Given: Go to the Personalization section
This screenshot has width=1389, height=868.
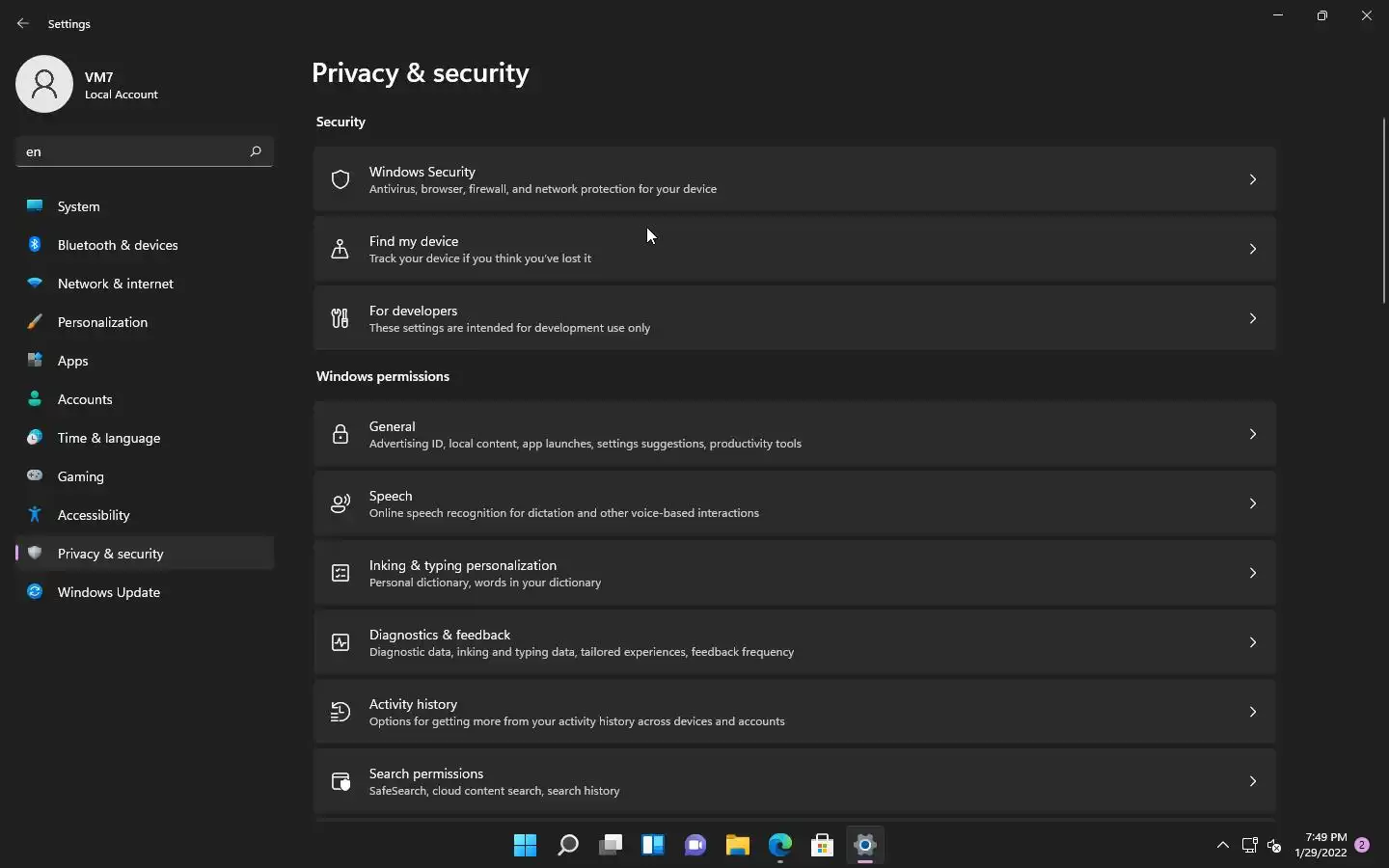Looking at the screenshot, I should [102, 322].
